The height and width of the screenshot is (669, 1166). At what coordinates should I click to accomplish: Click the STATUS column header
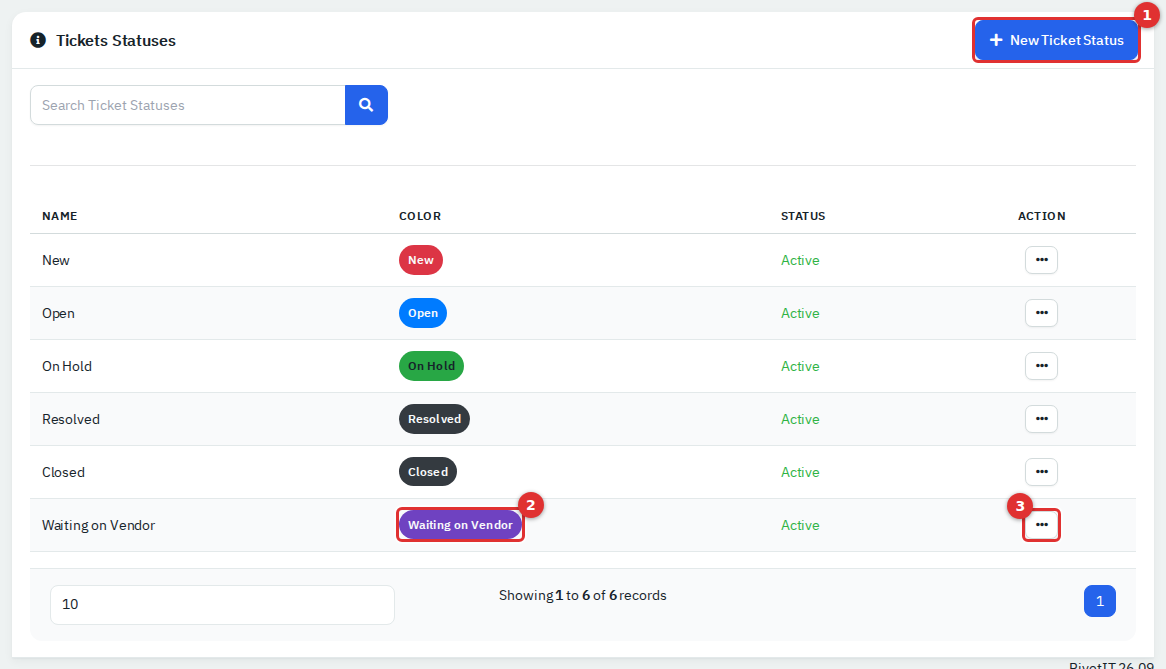coord(803,216)
